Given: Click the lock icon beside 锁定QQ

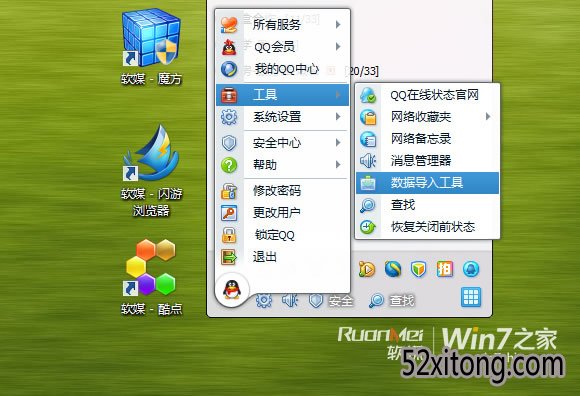Looking at the screenshot, I should click(229, 235).
